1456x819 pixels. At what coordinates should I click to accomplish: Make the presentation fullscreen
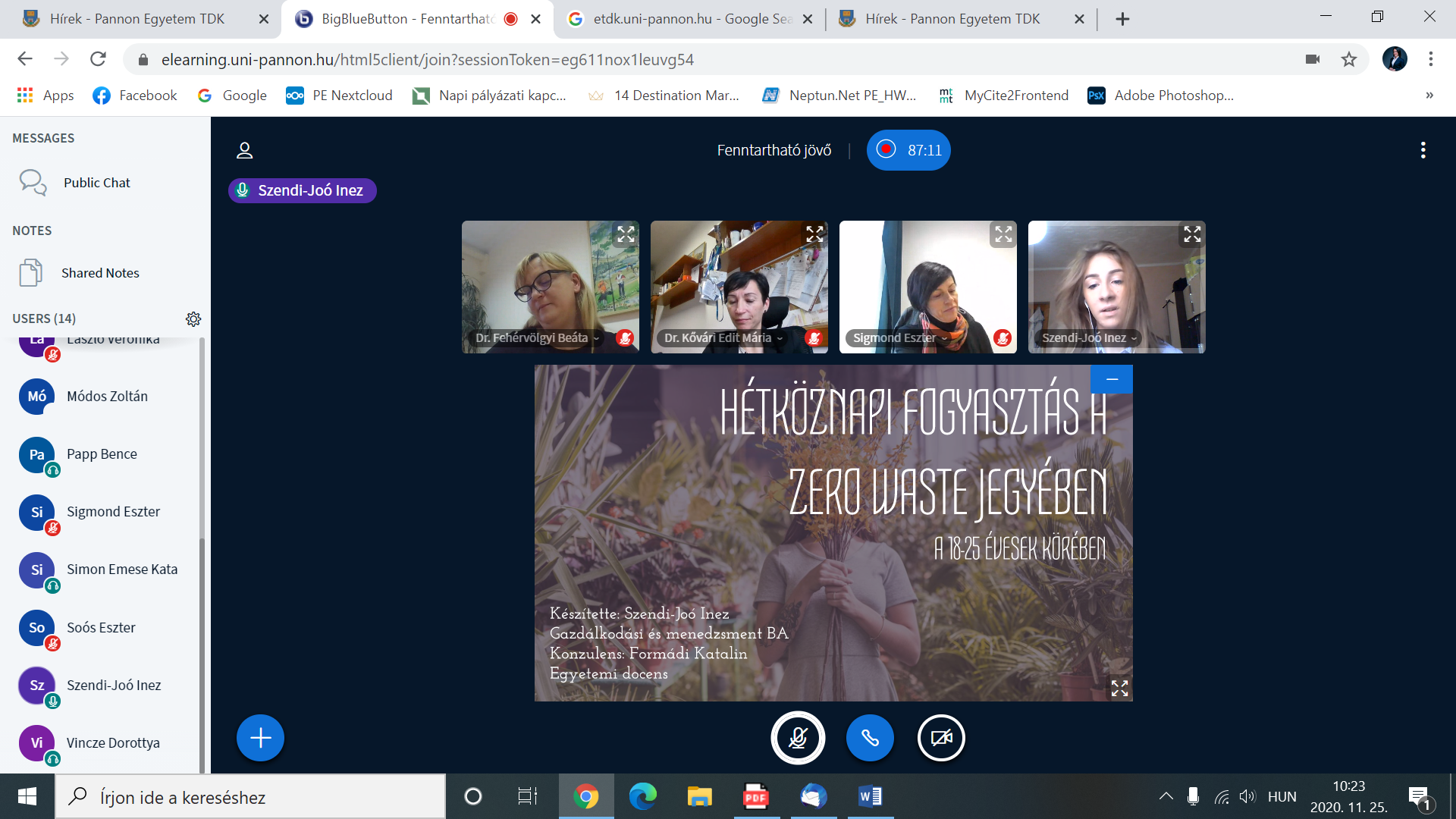pyautogui.click(x=1119, y=688)
